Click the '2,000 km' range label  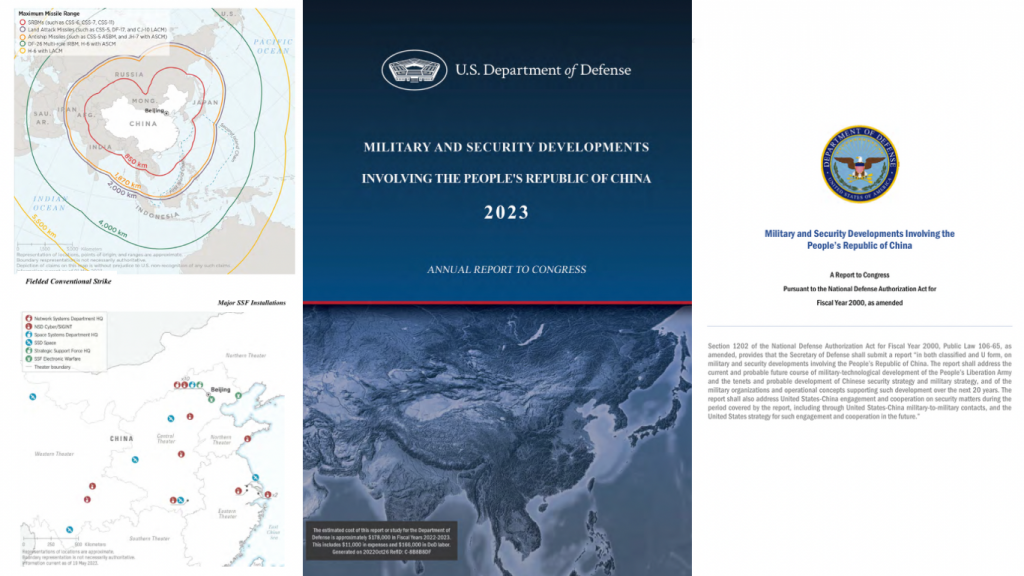122,191
